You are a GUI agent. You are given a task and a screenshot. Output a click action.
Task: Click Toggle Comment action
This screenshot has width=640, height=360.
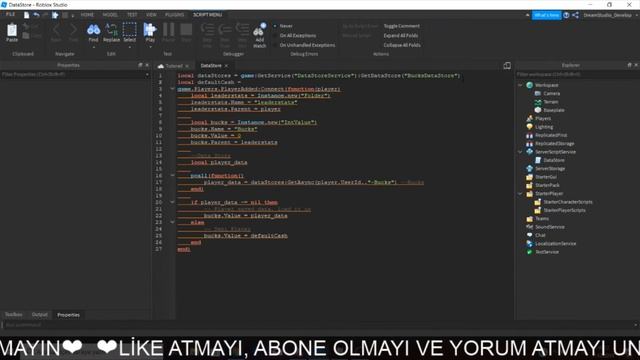[402, 26]
